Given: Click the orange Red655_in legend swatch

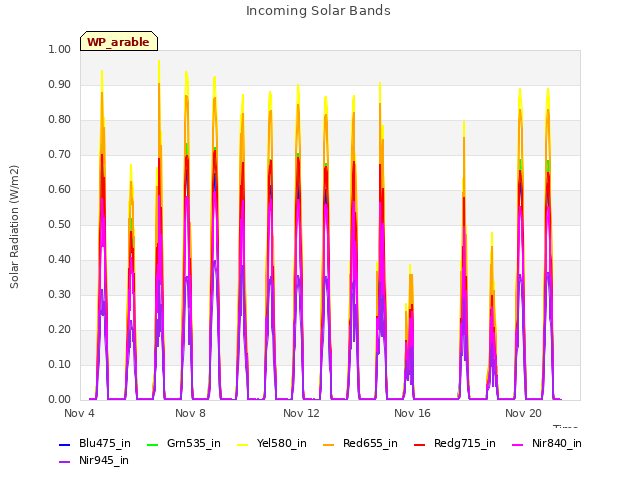Looking at the screenshot, I should 329,444.
